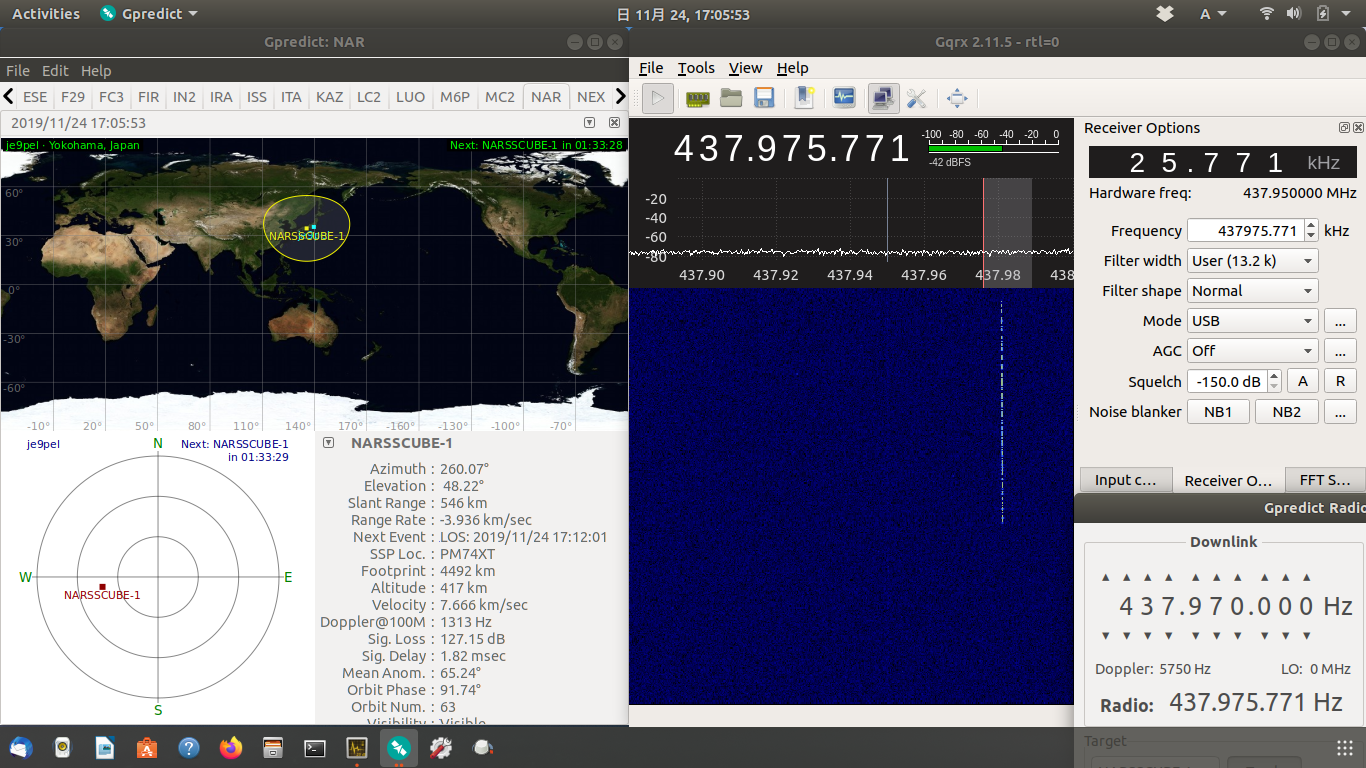Open Gqrx View menu
This screenshot has height=768, width=1366.
(745, 68)
